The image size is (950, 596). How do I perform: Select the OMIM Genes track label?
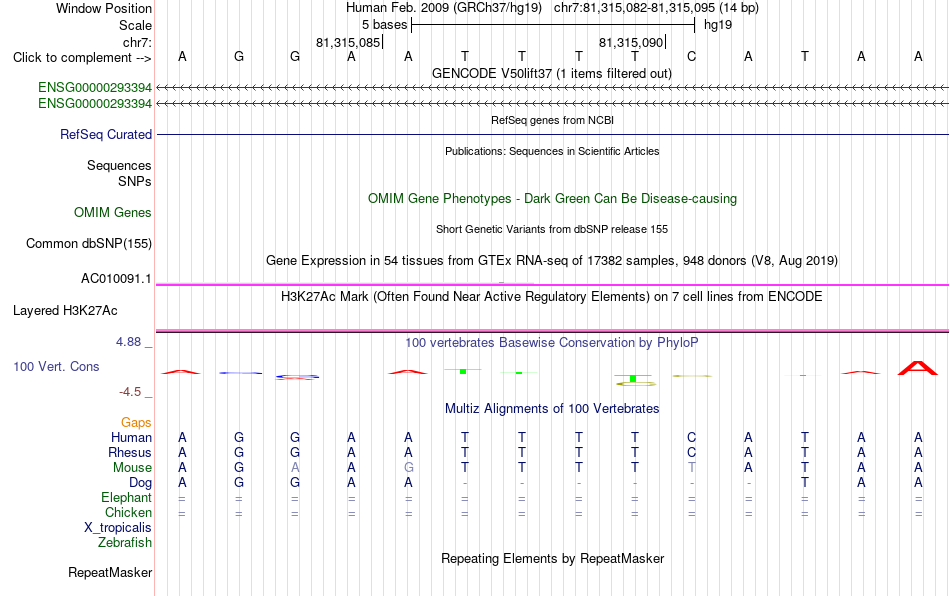pyautogui.click(x=113, y=213)
